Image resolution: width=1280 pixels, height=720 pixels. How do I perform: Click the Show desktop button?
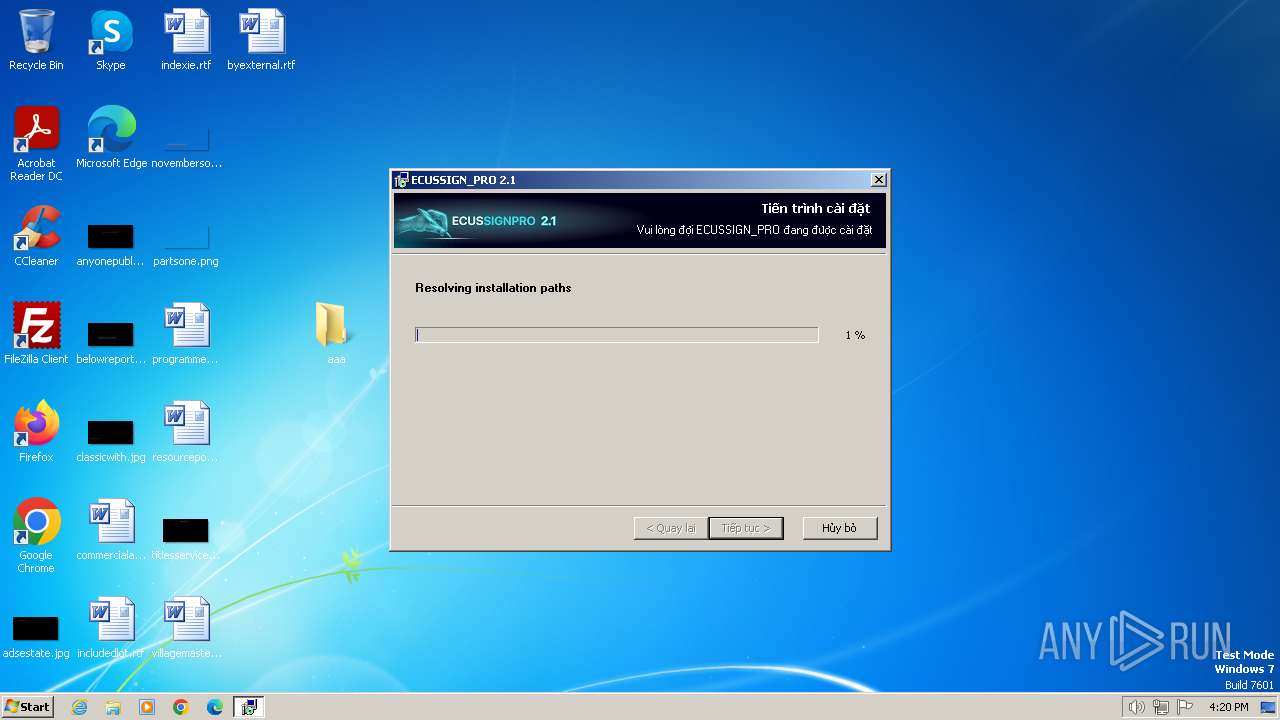[1270, 707]
